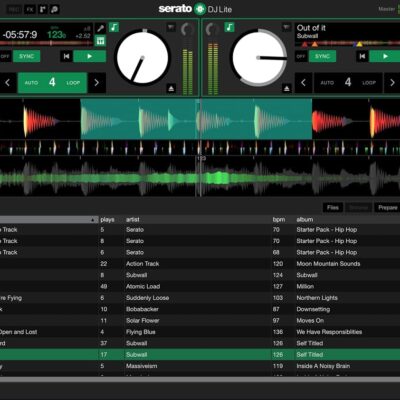The image size is (400, 400).
Task: Toggle left deck keylock music note icon
Action: (114, 27)
